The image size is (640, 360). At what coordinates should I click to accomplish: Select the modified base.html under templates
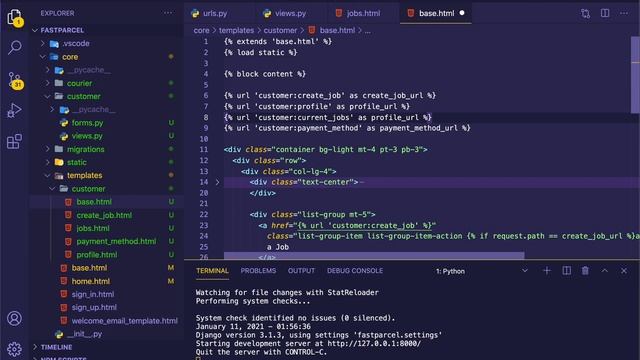click(89, 268)
